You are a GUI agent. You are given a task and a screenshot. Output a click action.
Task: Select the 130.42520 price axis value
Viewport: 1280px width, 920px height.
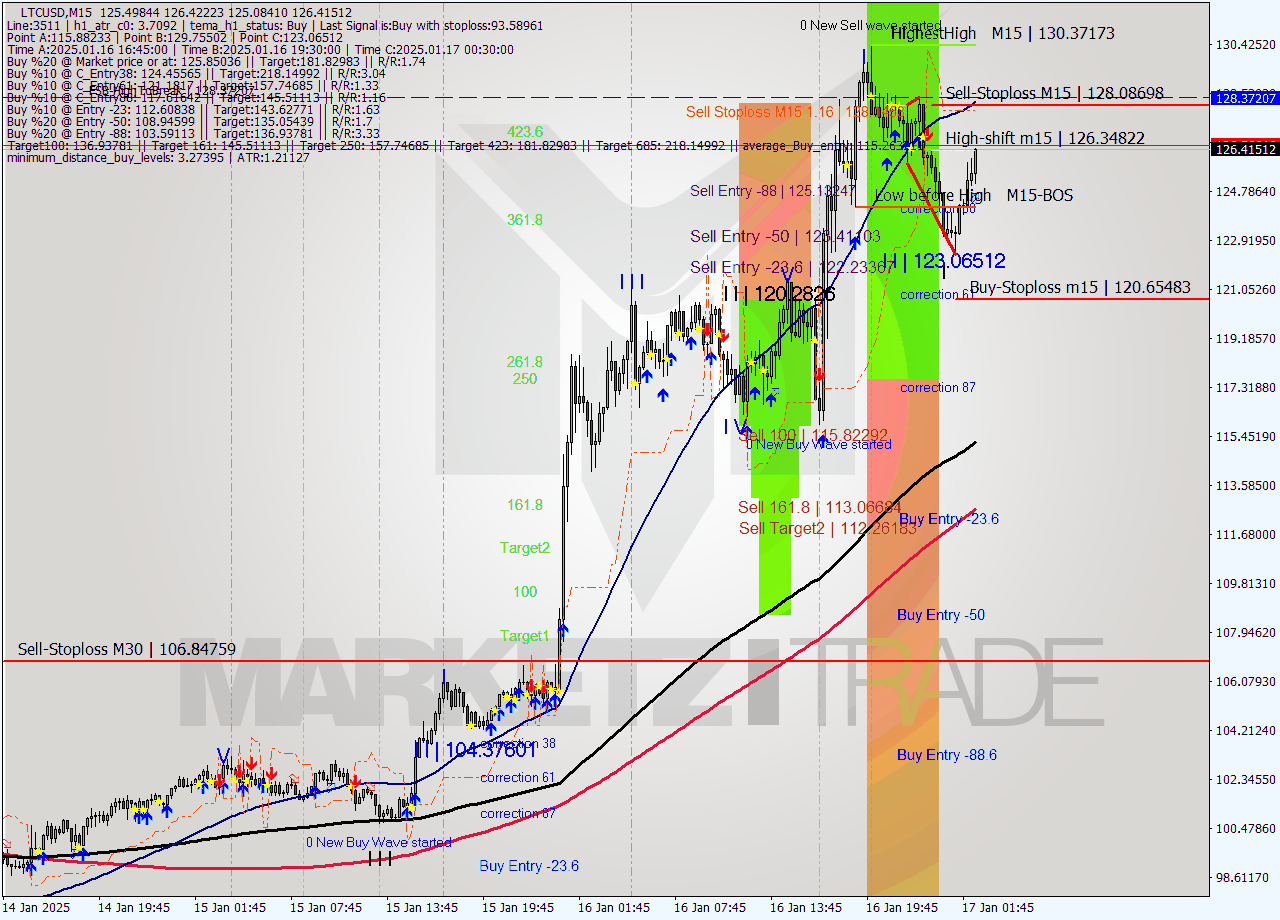click(1245, 45)
